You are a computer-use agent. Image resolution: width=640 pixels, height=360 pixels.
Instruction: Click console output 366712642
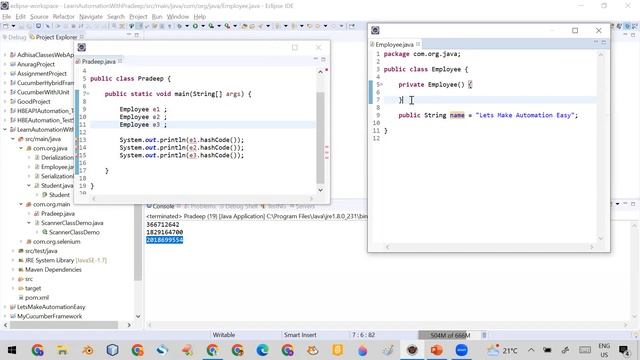pyautogui.click(x=162, y=224)
